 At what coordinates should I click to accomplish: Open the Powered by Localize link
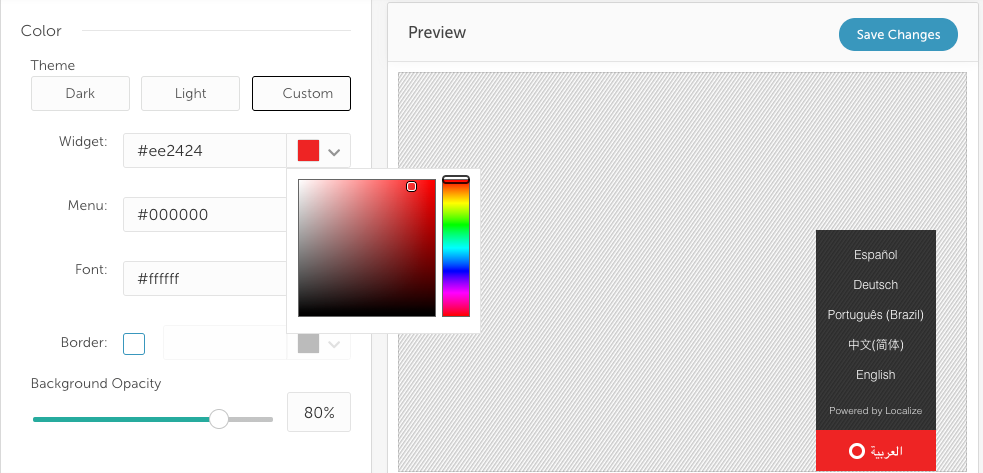(876, 411)
